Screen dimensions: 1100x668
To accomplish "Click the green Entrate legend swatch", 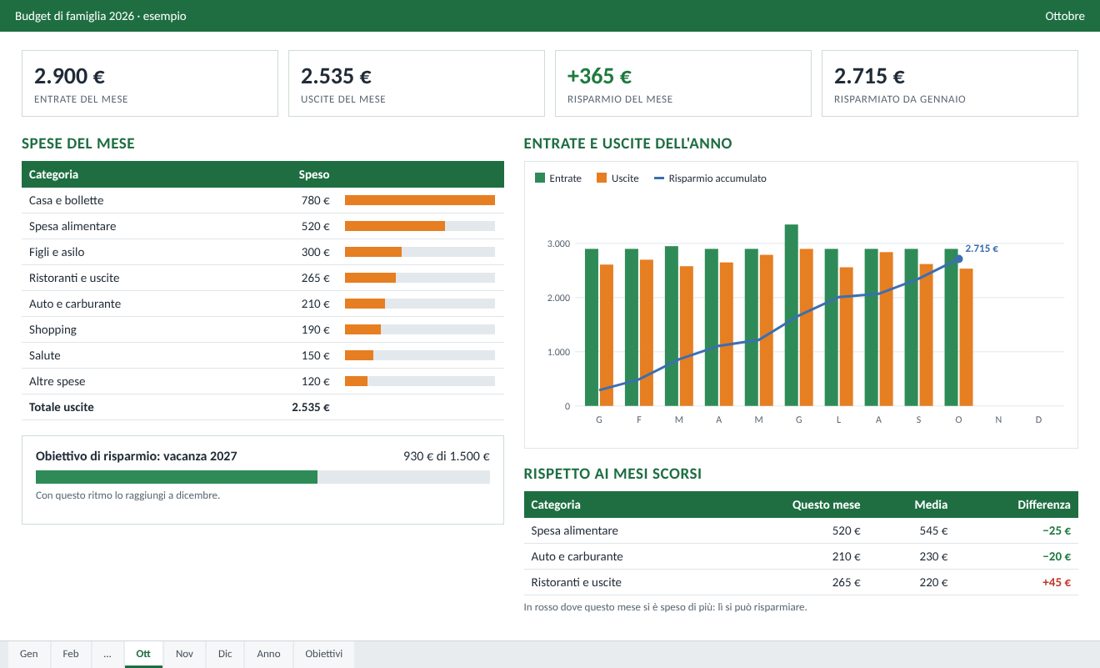I will pos(539,178).
